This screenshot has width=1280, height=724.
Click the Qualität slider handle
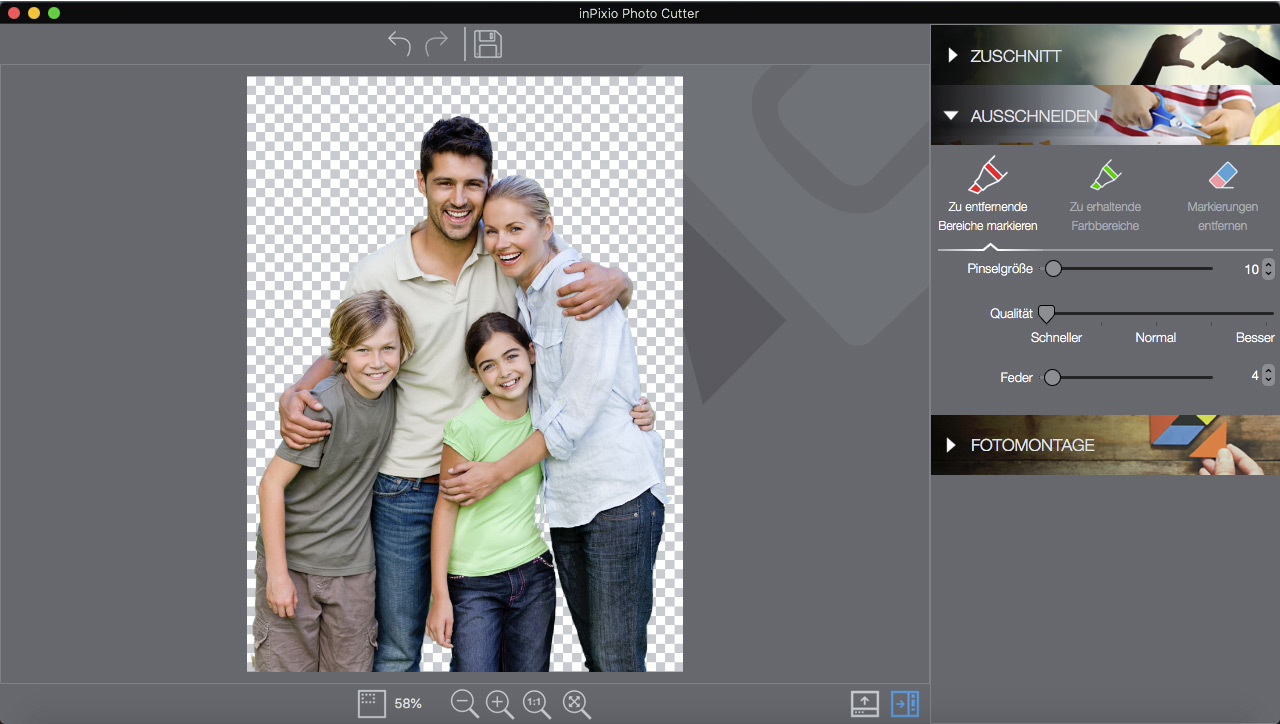[1046, 314]
